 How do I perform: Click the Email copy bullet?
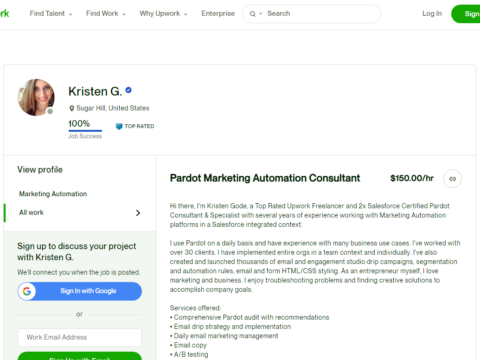(x=188, y=345)
